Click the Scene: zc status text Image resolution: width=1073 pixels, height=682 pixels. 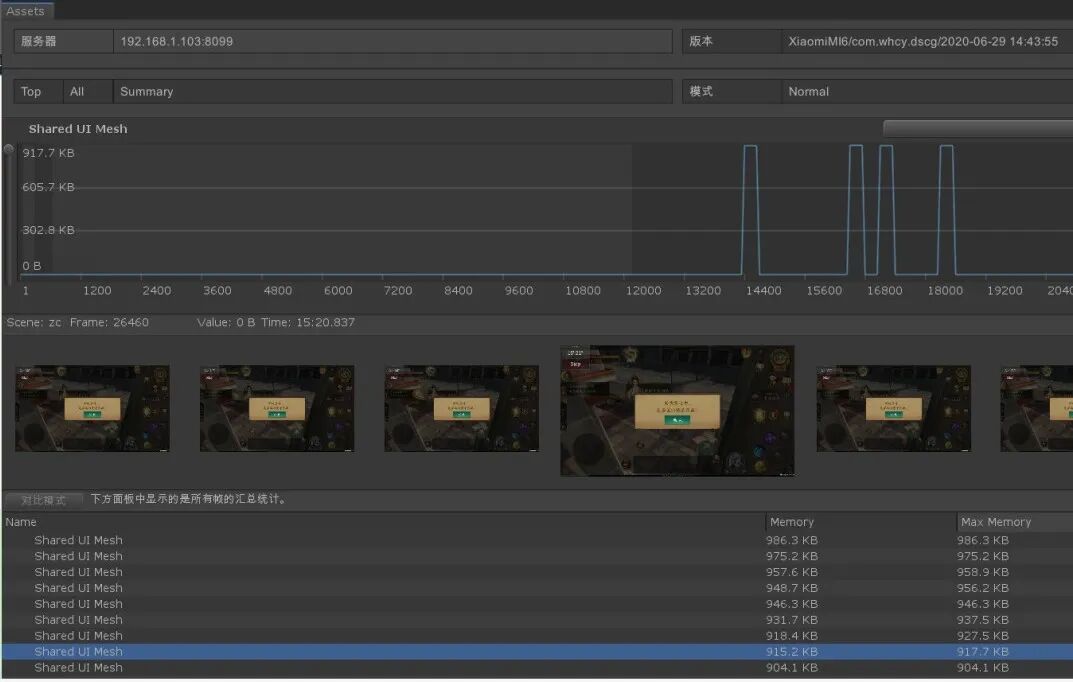pyautogui.click(x=34, y=322)
